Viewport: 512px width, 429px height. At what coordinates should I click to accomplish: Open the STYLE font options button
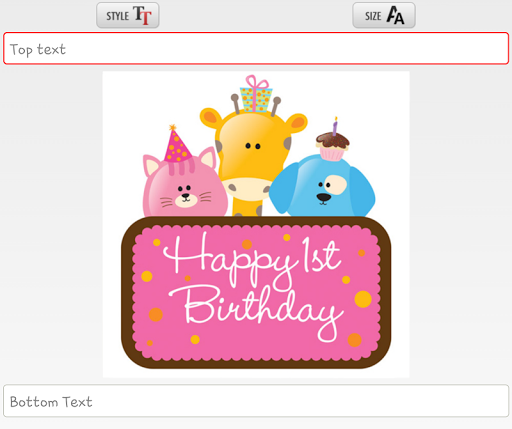click(128, 15)
